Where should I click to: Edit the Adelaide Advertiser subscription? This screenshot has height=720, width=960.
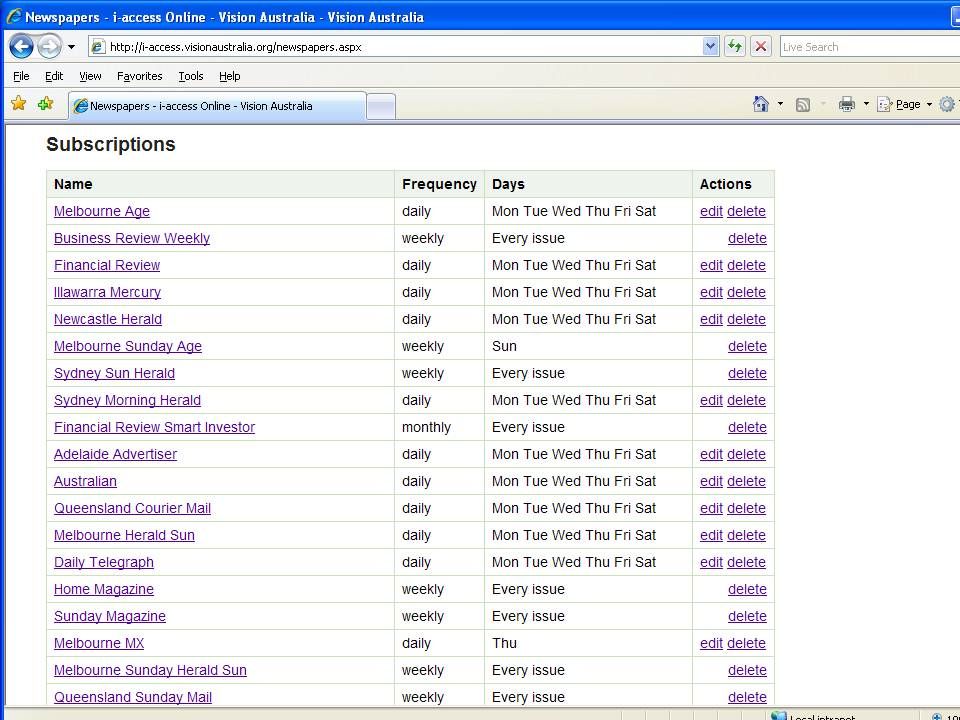point(711,454)
